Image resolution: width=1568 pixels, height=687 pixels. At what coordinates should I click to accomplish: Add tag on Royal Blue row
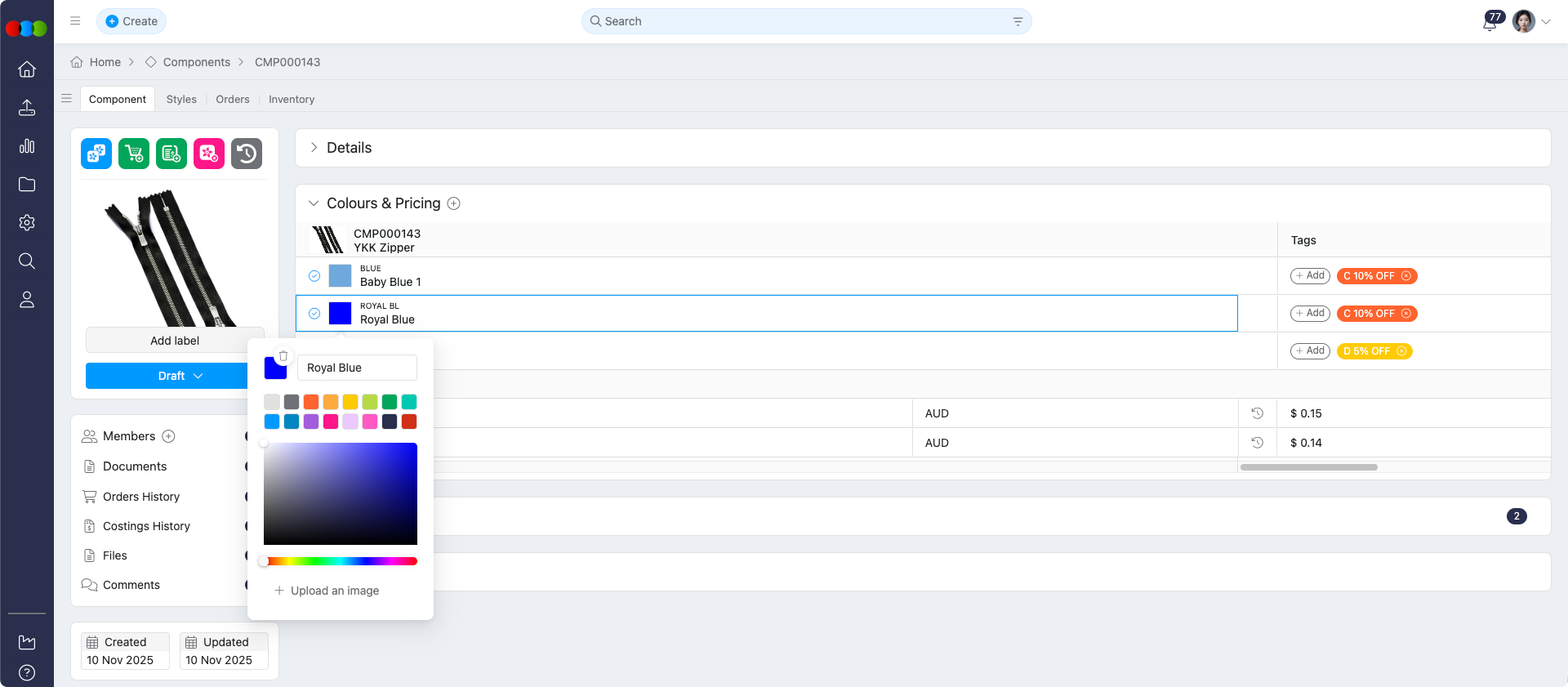tap(1310, 314)
